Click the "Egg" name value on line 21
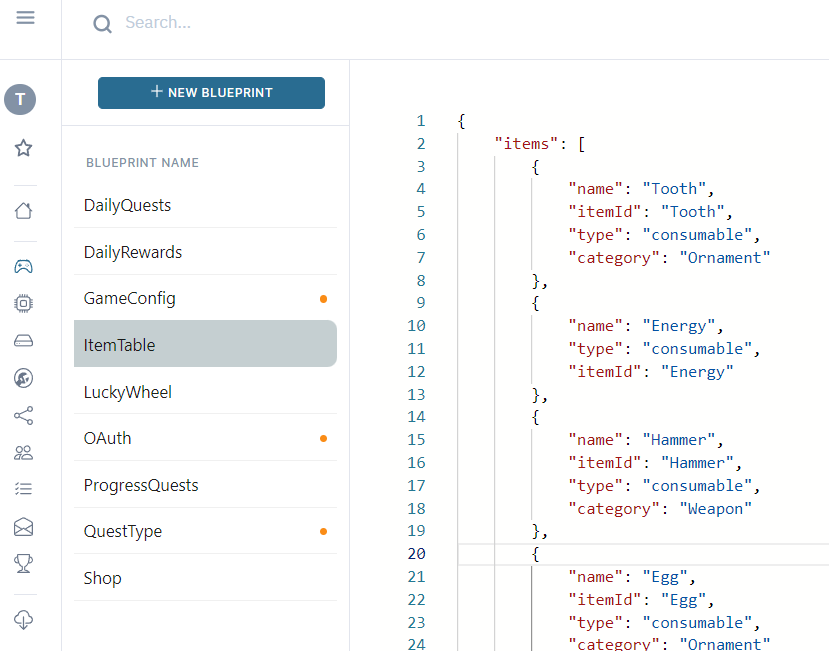The width and height of the screenshot is (829, 651). (x=665, y=577)
